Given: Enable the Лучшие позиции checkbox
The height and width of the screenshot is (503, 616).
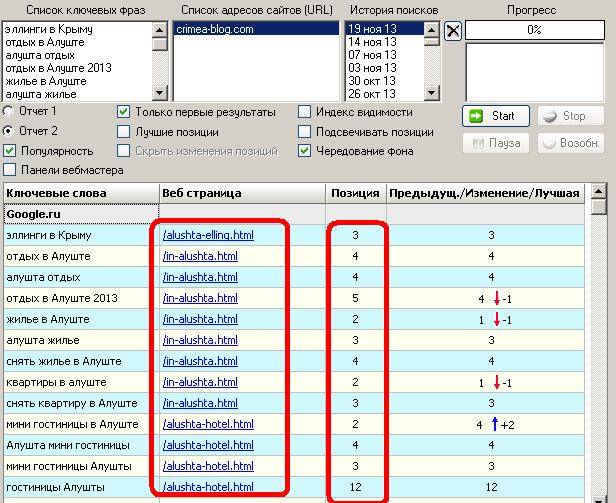Looking at the screenshot, I should 123,132.
